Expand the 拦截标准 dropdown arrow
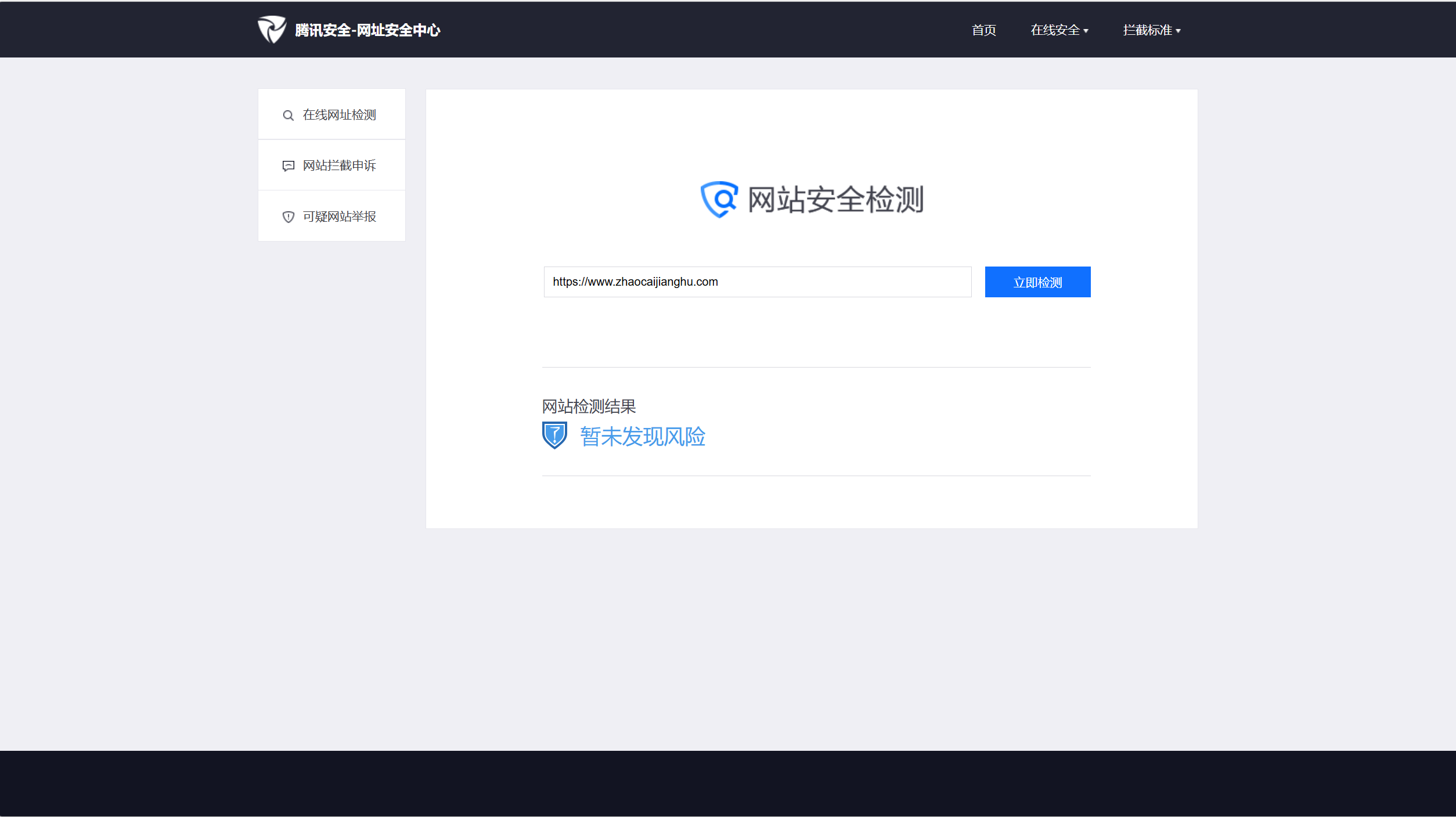This screenshot has width=1456, height=817. (1179, 31)
